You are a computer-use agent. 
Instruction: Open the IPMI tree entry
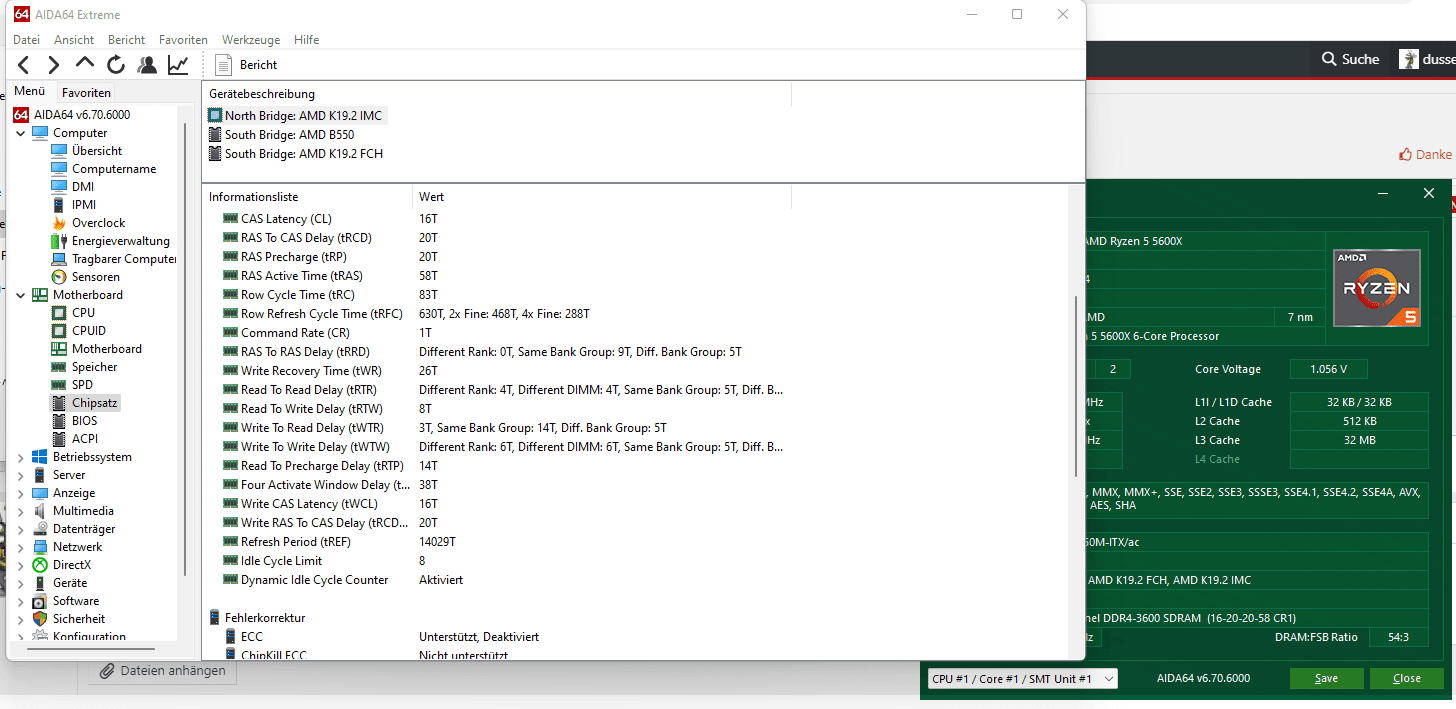(84, 205)
